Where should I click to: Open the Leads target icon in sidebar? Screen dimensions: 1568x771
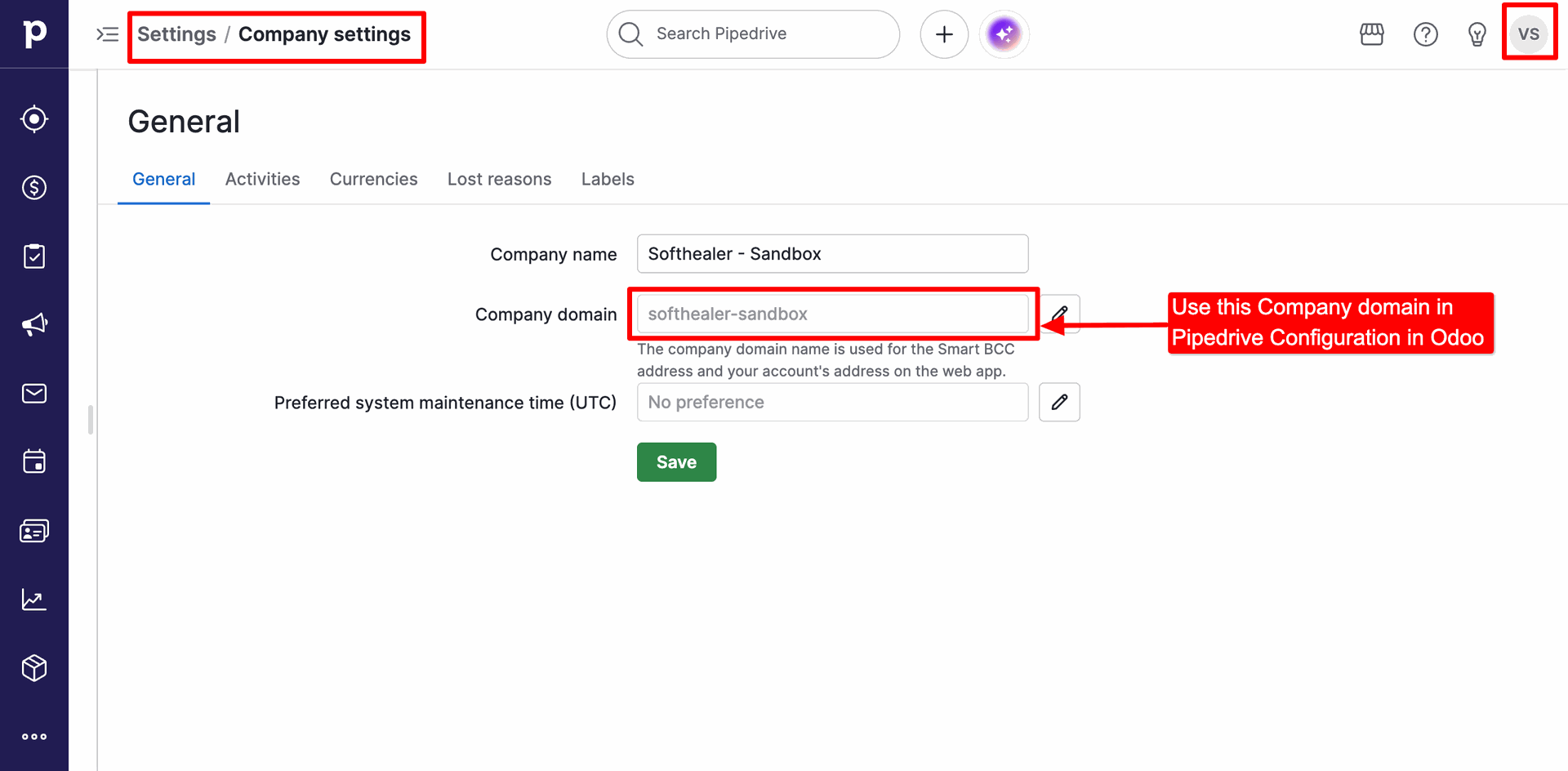[x=34, y=119]
